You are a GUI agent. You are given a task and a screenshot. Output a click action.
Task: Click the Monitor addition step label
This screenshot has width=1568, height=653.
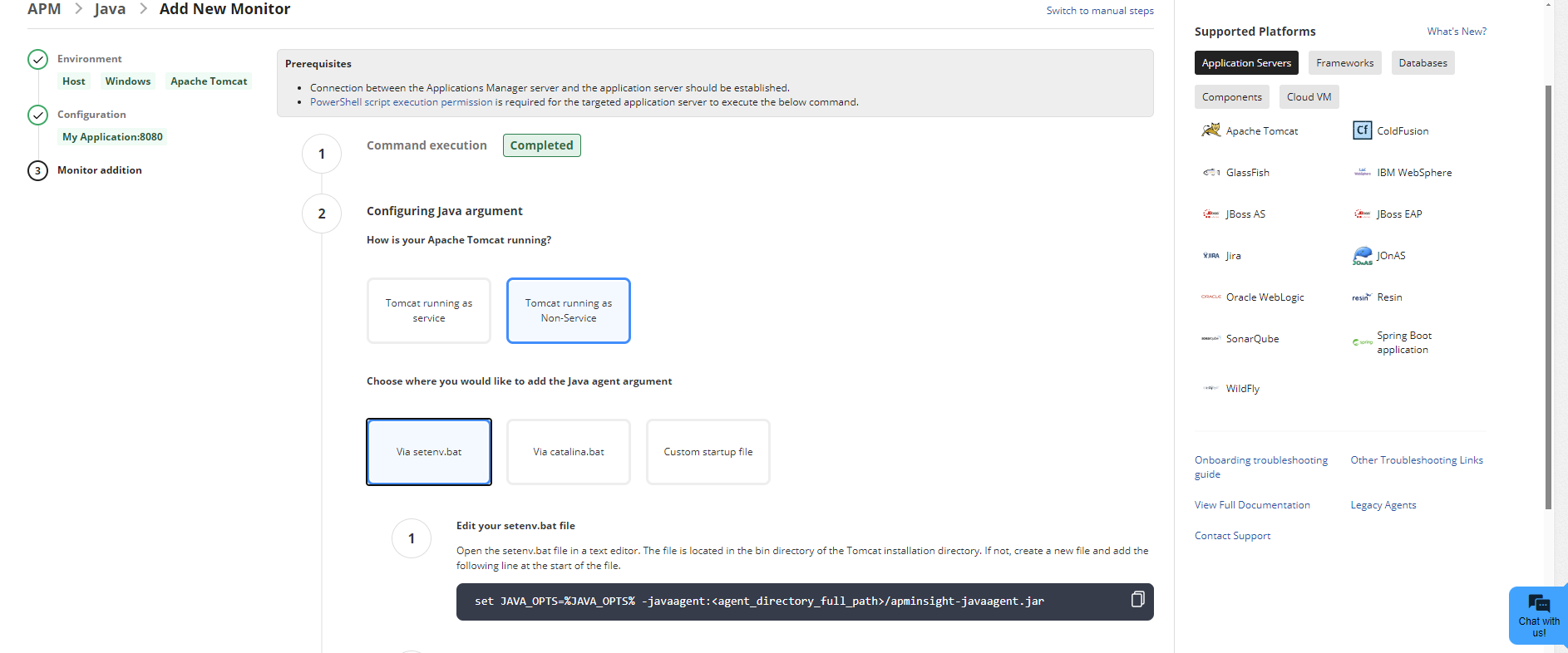[x=100, y=170]
